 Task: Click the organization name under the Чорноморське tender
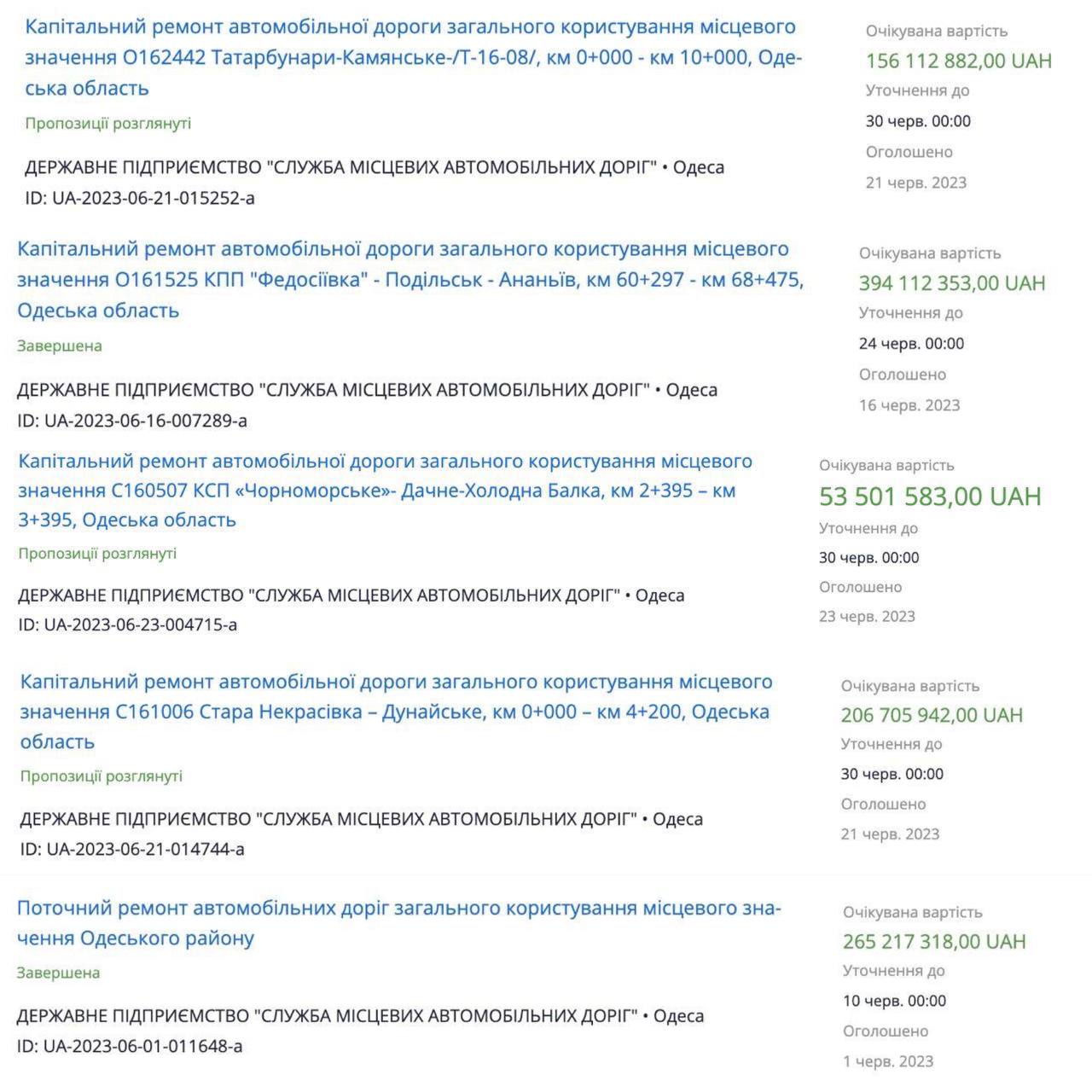click(x=319, y=595)
